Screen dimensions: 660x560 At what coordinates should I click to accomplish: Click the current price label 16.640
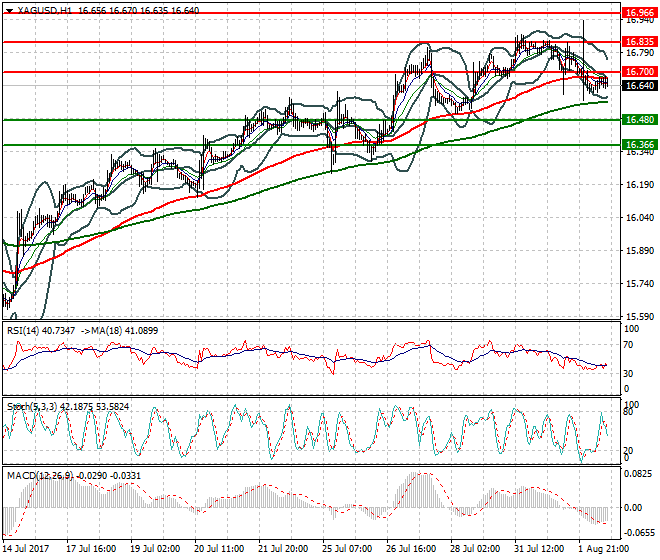[x=640, y=86]
